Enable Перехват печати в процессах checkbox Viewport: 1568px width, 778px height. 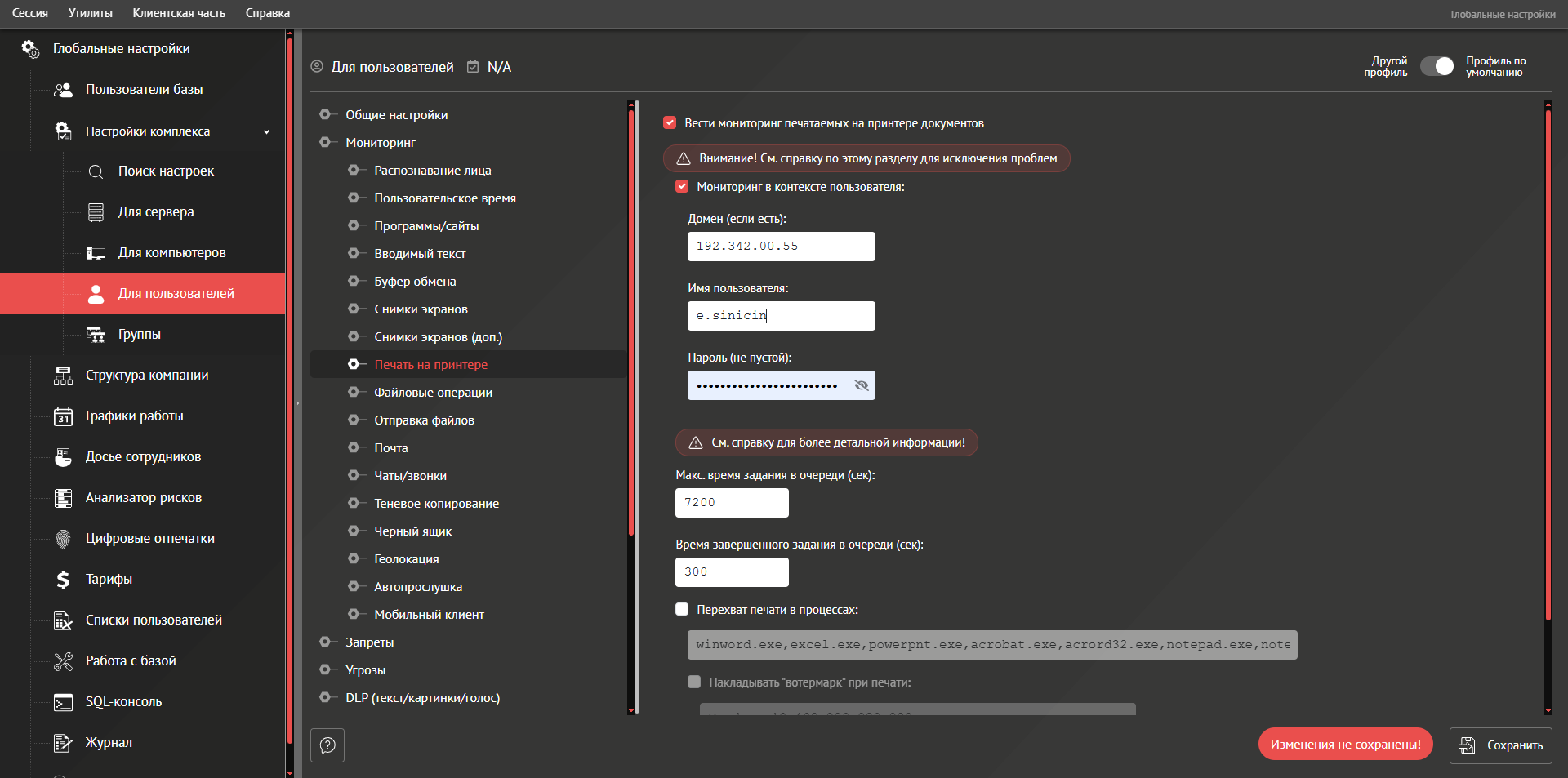(x=682, y=610)
